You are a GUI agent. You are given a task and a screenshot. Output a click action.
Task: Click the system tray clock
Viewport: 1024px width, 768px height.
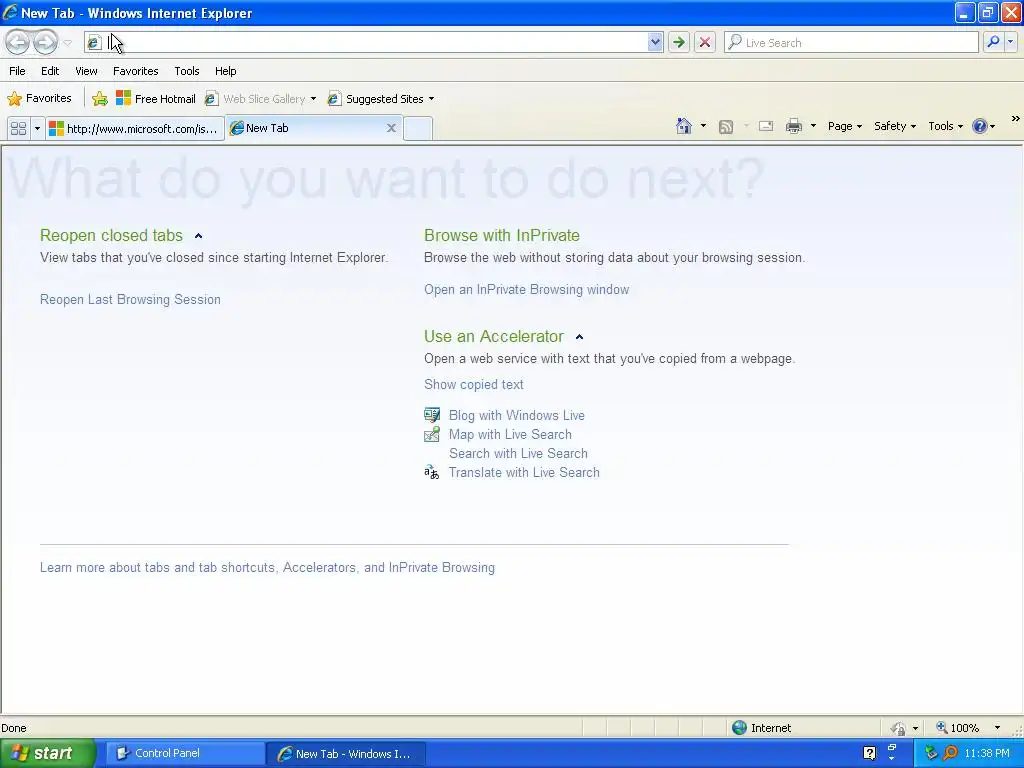(987, 754)
